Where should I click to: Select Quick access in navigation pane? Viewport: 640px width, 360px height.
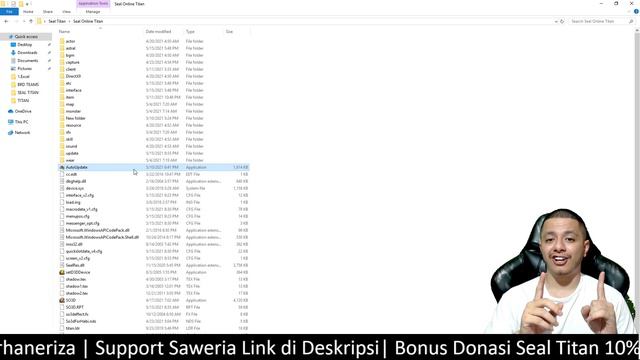(x=26, y=37)
